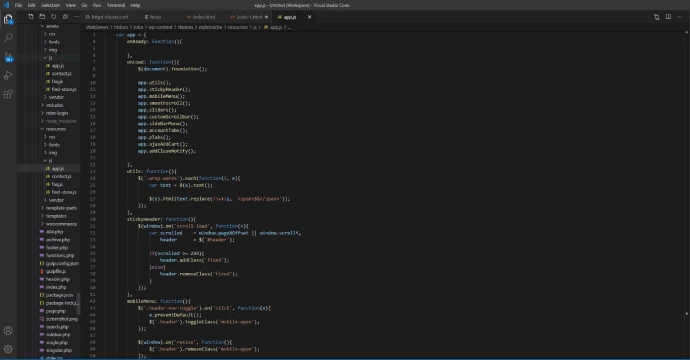
Task: Click the Visual Studio Code logo icon
Action: click(6, 5)
